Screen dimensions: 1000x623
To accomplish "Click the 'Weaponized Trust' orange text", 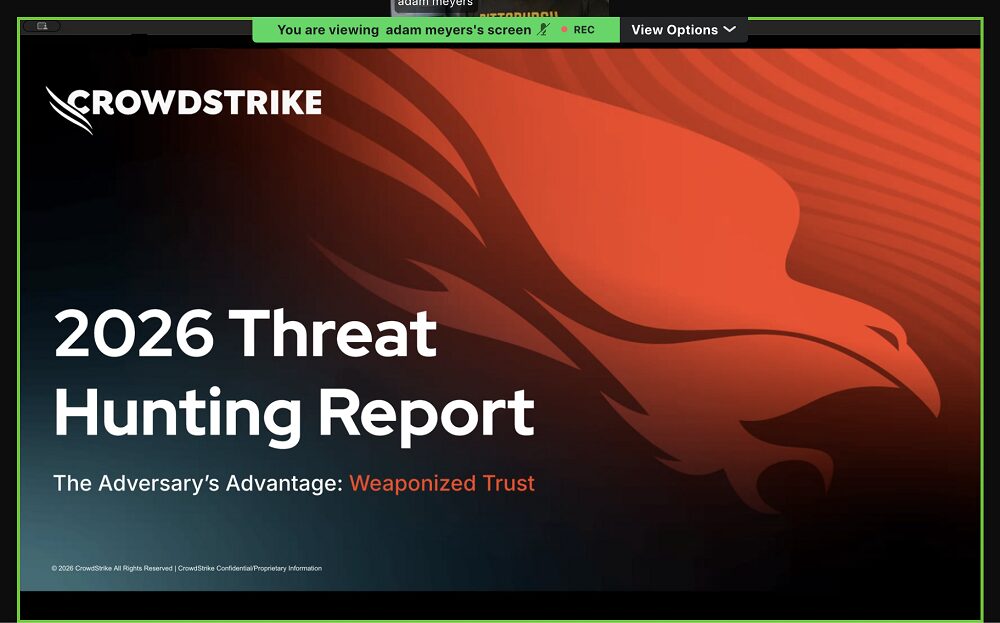I will coord(442,483).
